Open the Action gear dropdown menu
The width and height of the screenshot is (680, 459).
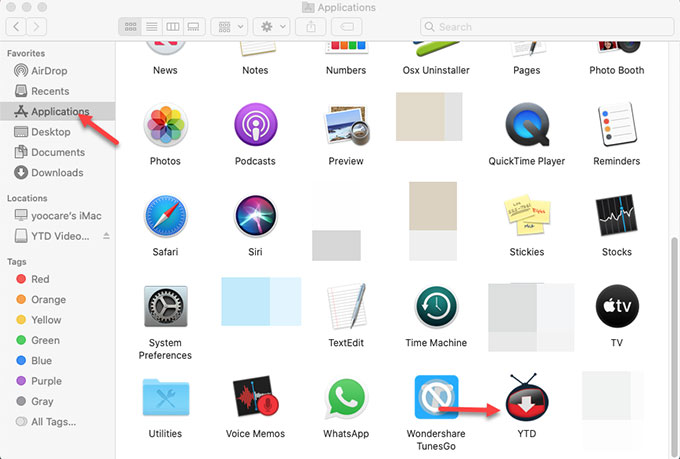271,27
